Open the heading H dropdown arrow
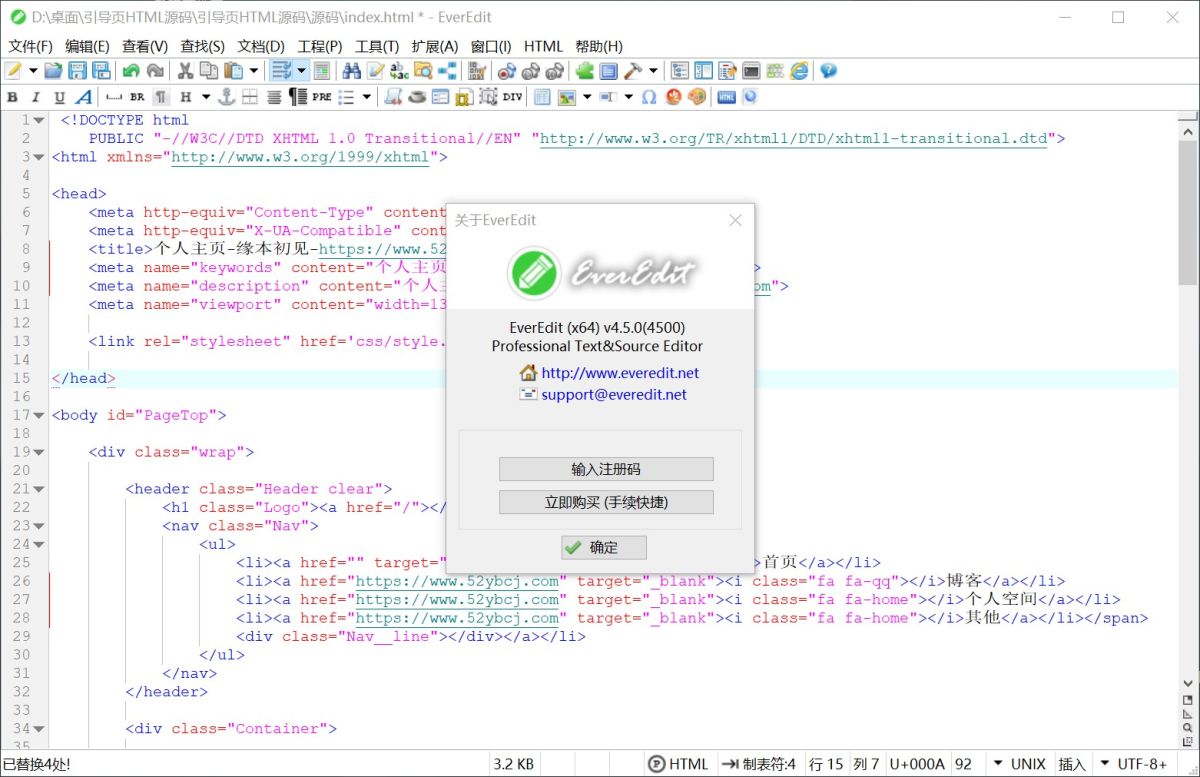This screenshot has height=777, width=1200. (x=206, y=97)
